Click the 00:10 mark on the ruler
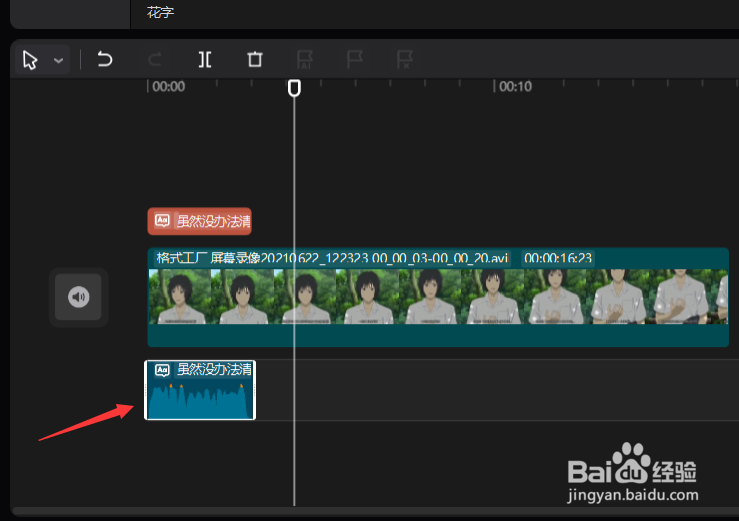This screenshot has height=521, width=739. tap(515, 86)
